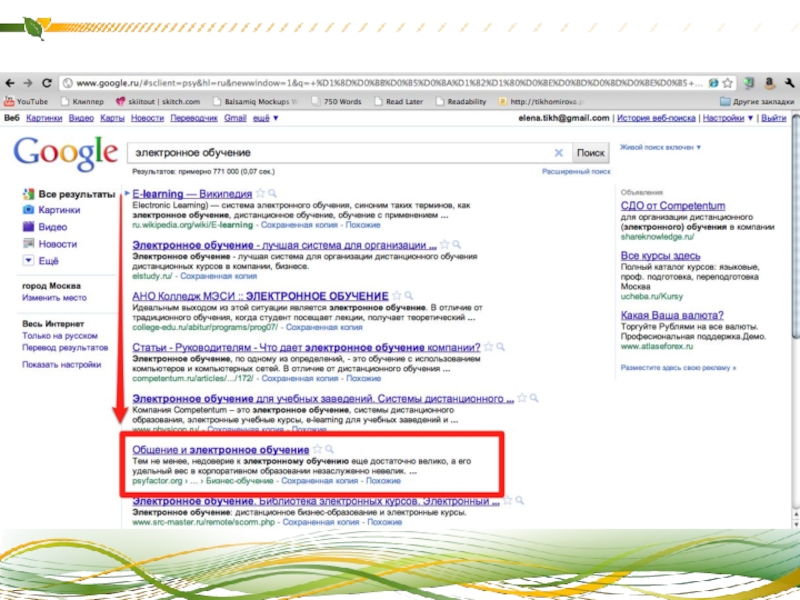Image resolution: width=800 pixels, height=600 pixels.
Task: Go back to the previous page
Action: click(10, 83)
